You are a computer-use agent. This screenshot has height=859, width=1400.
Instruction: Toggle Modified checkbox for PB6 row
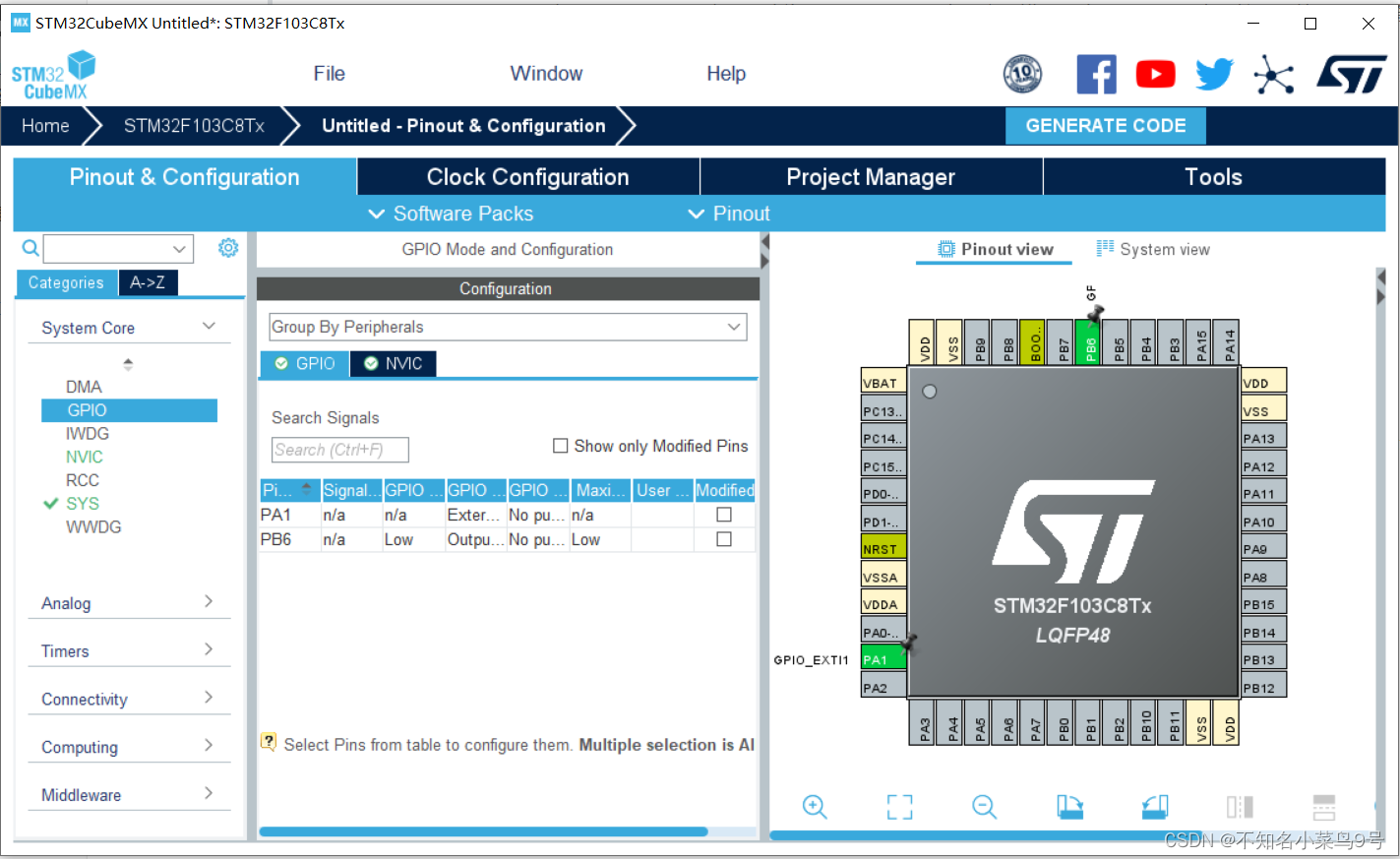tap(724, 539)
